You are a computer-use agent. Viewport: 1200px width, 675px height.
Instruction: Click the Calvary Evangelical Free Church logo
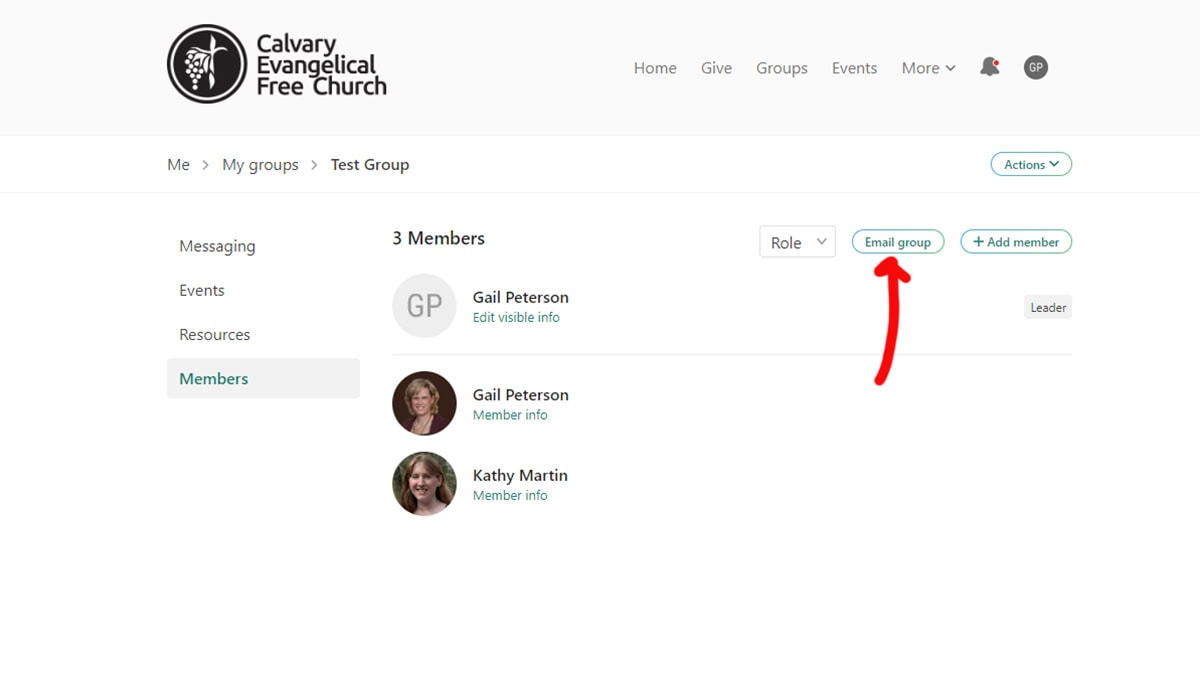276,65
